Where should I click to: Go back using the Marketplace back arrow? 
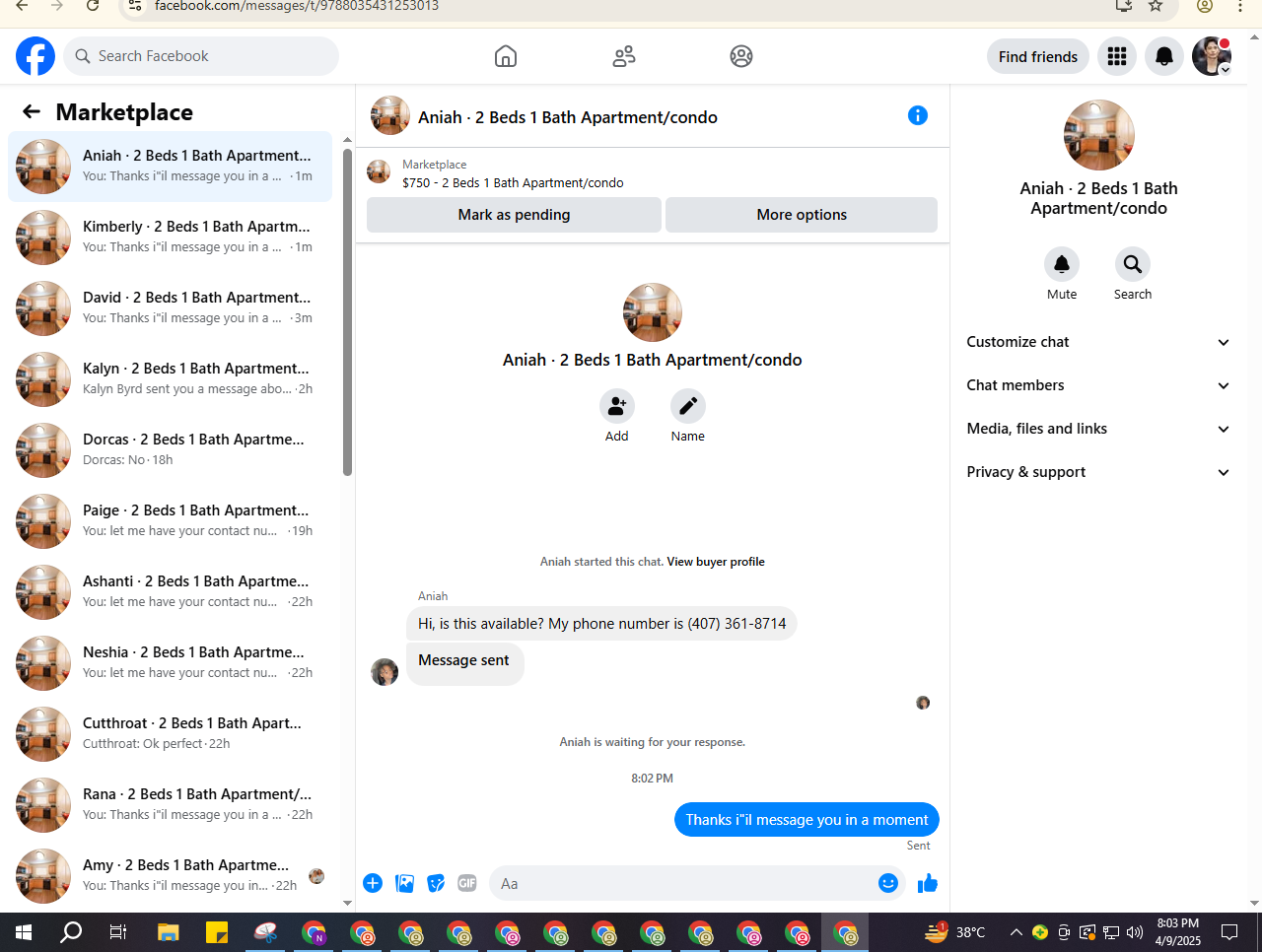pos(32,112)
